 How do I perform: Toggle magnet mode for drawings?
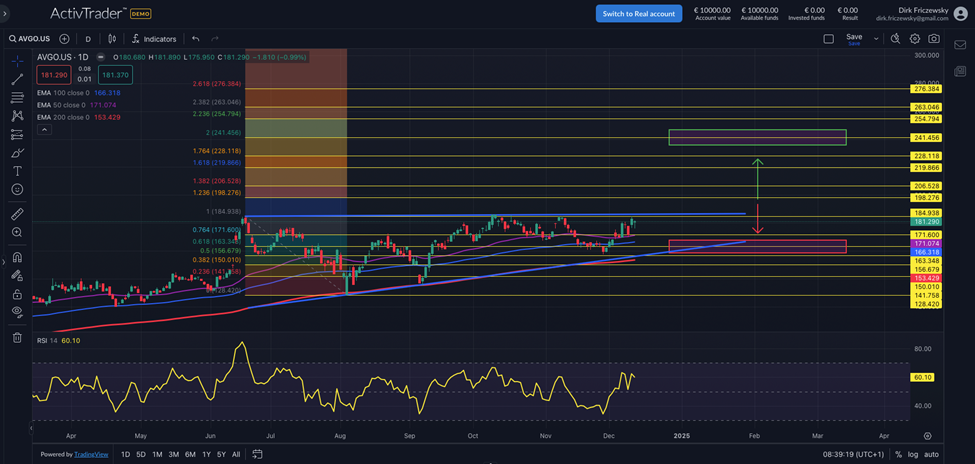click(x=17, y=257)
